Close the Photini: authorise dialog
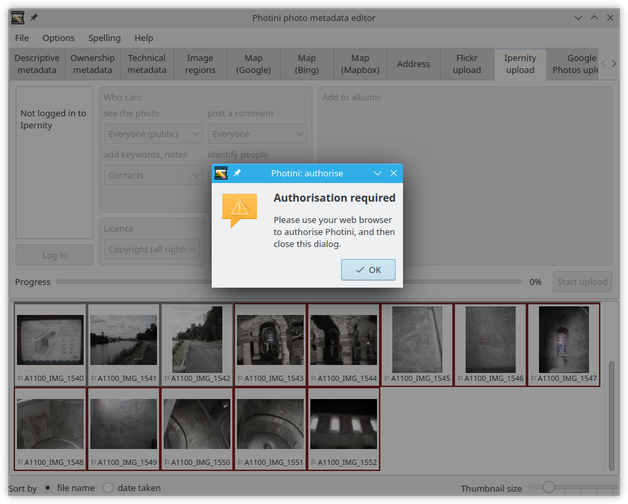 click(394, 173)
